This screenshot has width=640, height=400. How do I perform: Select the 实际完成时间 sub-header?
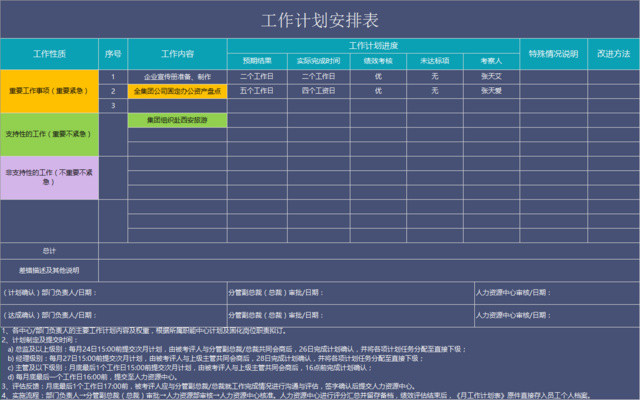(318, 61)
